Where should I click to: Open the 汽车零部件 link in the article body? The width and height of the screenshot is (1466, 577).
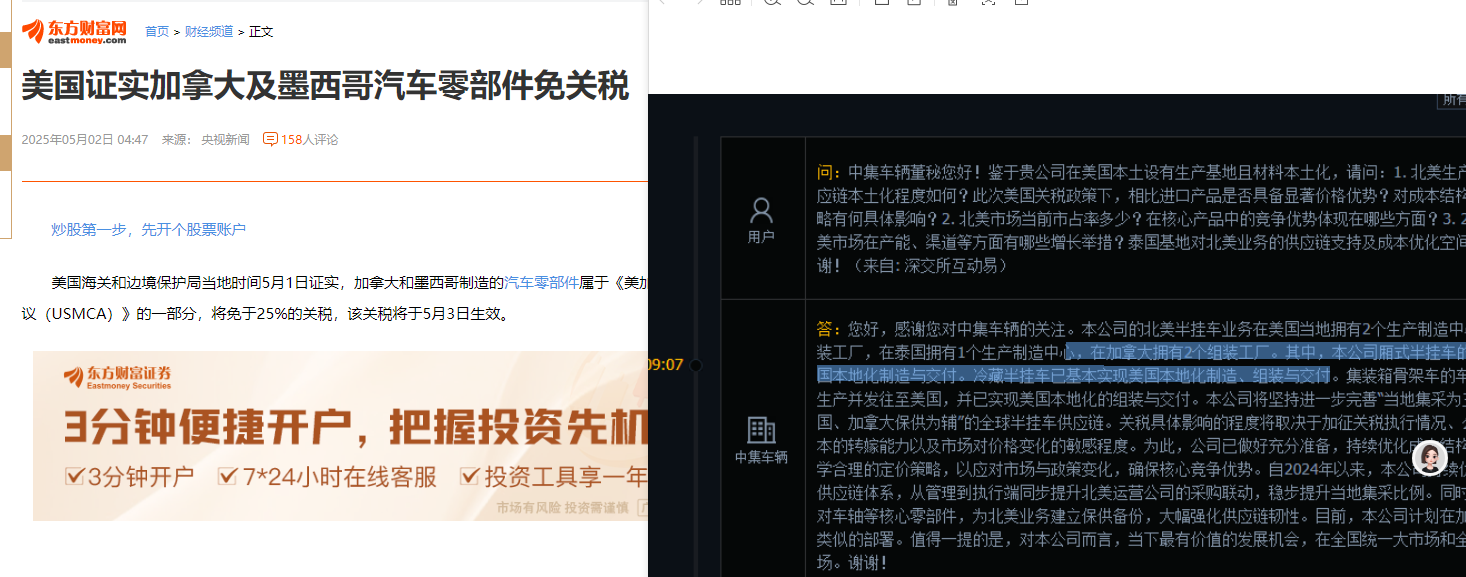(x=541, y=283)
